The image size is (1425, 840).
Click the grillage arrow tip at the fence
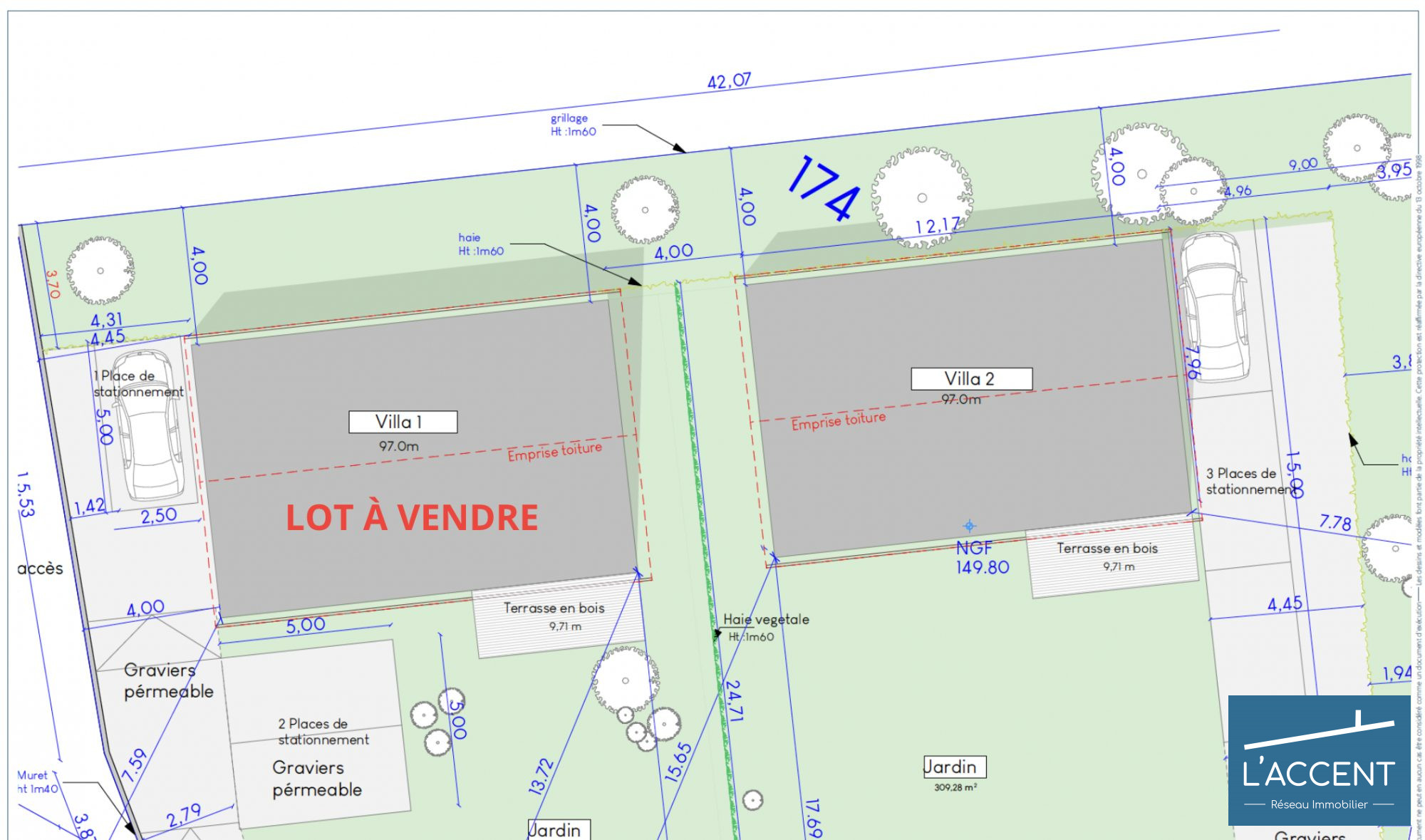tap(683, 151)
